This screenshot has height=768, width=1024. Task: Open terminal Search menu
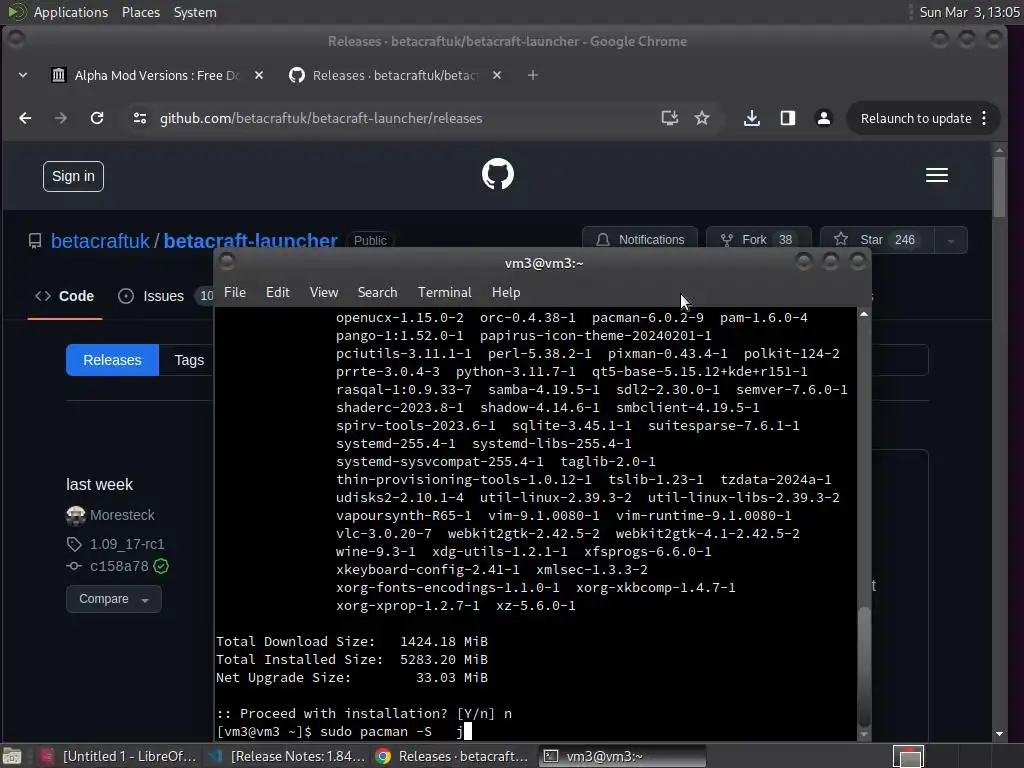click(377, 293)
